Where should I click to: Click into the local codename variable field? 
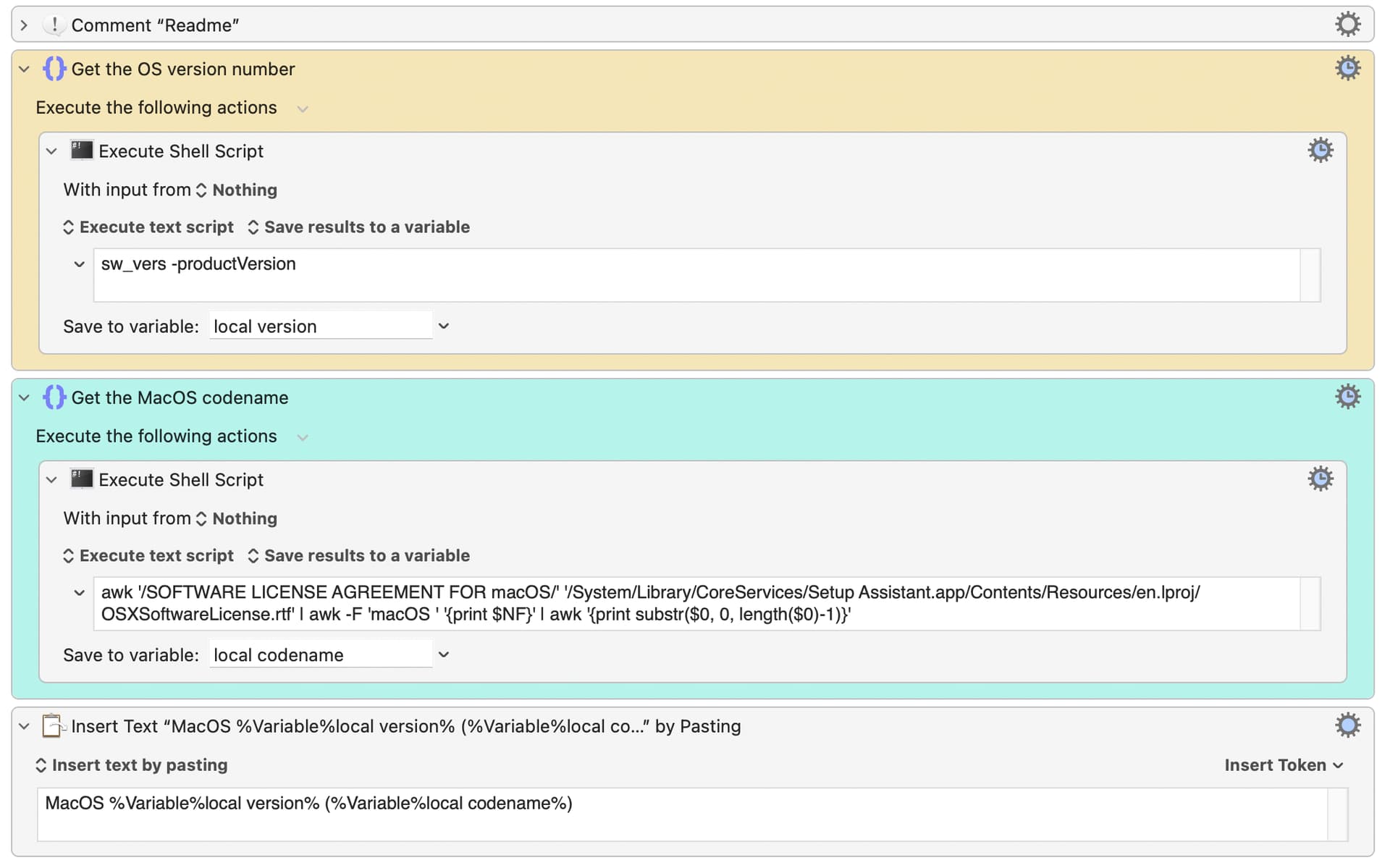point(320,655)
